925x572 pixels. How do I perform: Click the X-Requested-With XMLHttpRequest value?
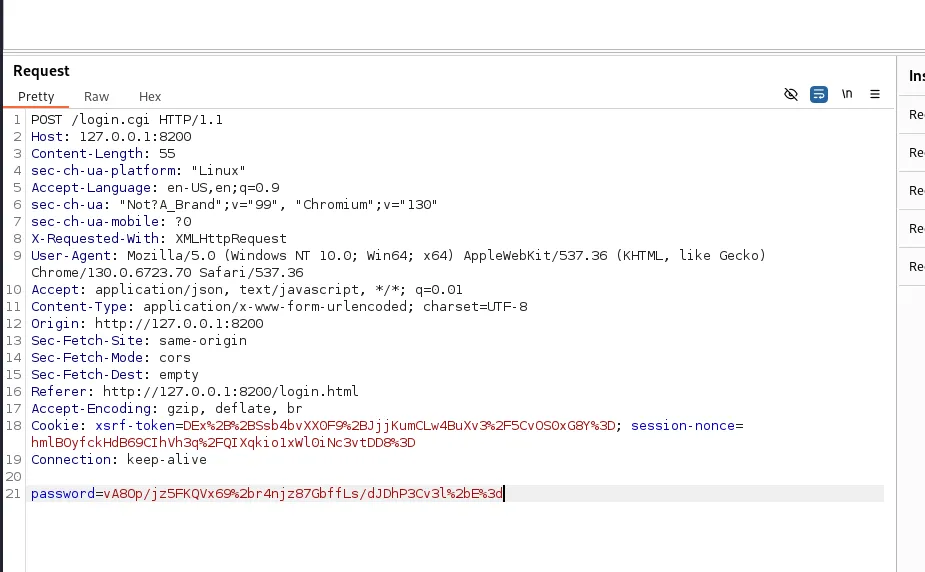point(231,239)
